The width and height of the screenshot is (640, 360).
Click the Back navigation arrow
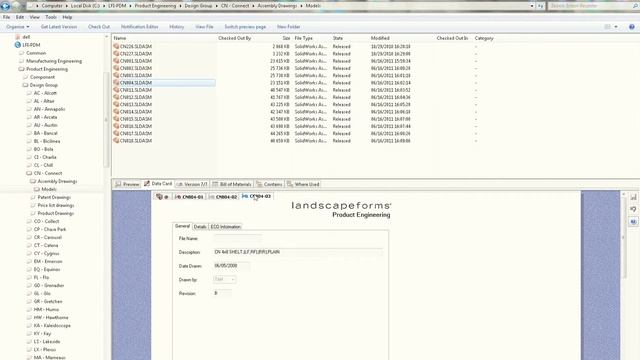(x=5, y=6)
